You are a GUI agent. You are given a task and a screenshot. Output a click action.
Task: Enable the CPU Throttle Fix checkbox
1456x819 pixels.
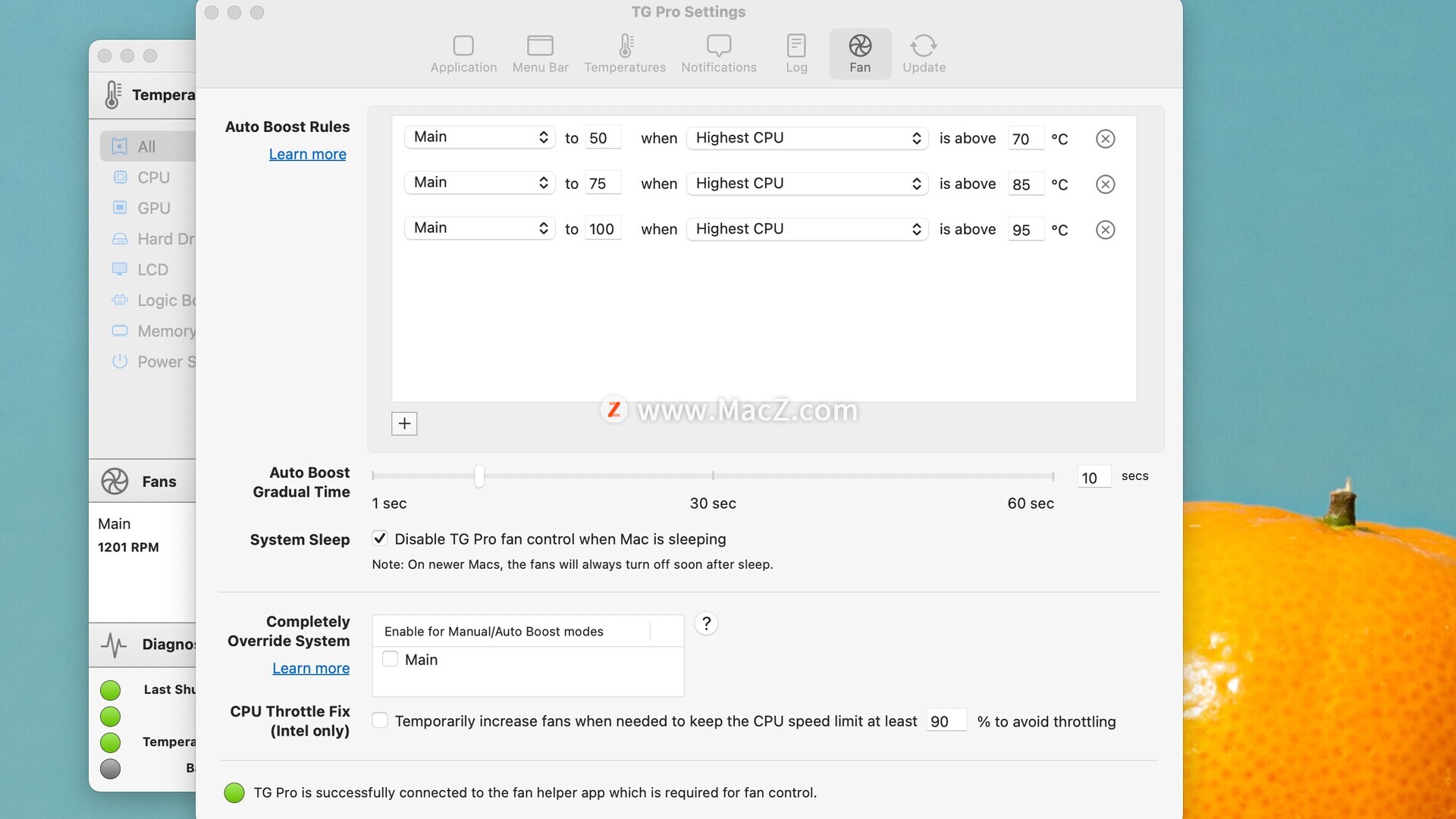click(380, 720)
